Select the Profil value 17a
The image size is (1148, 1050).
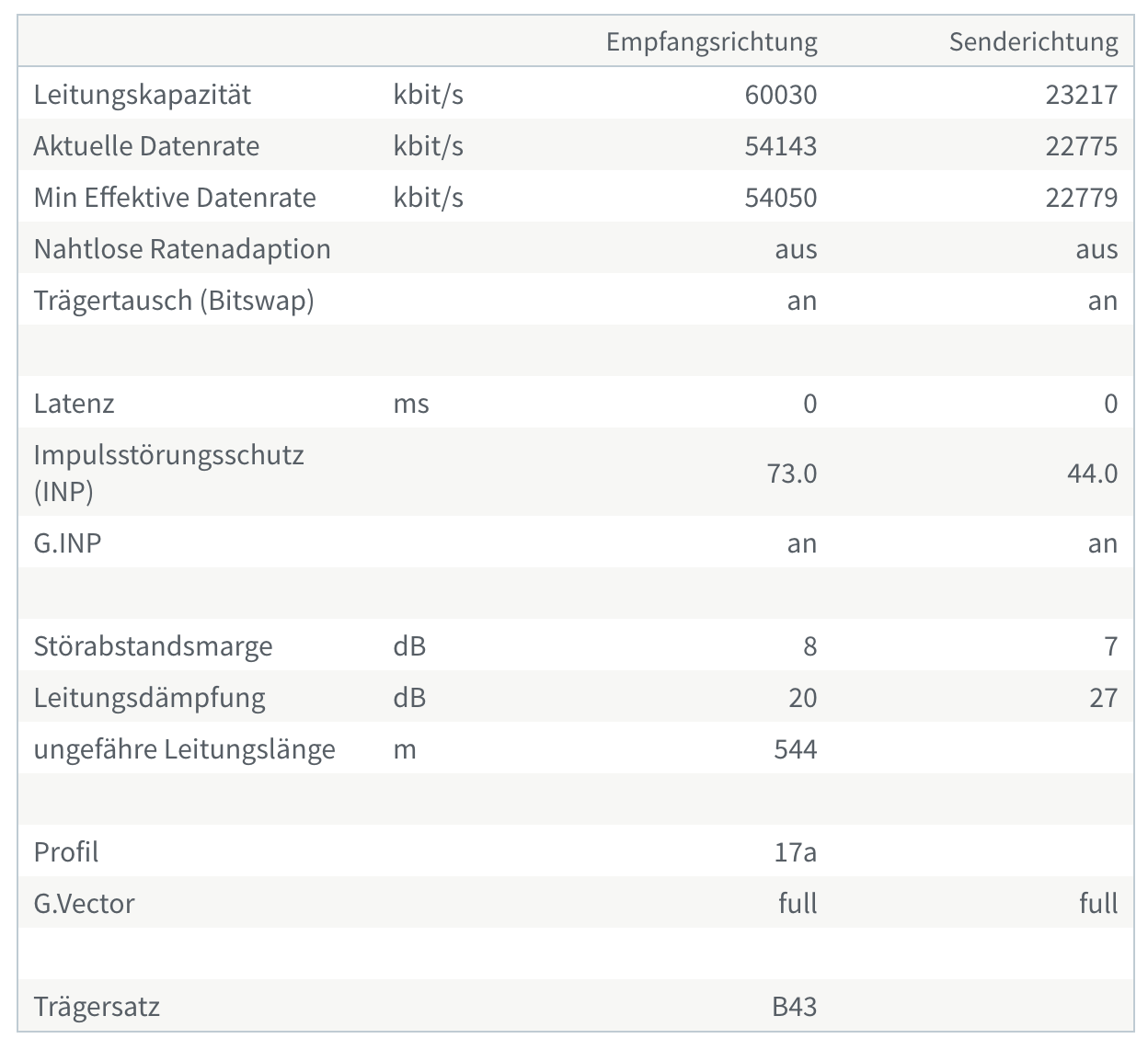click(x=796, y=852)
